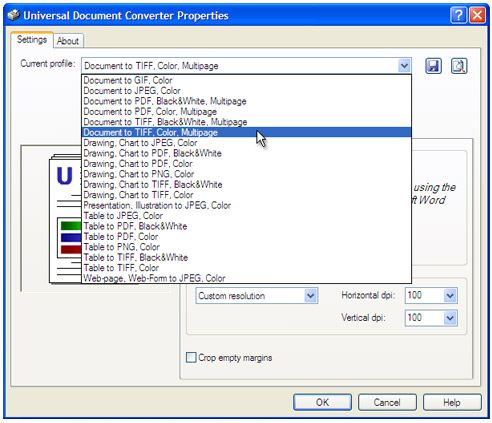The height and width of the screenshot is (423, 492).
Task: Click the load profile icon with magnifier
Action: 459,66
